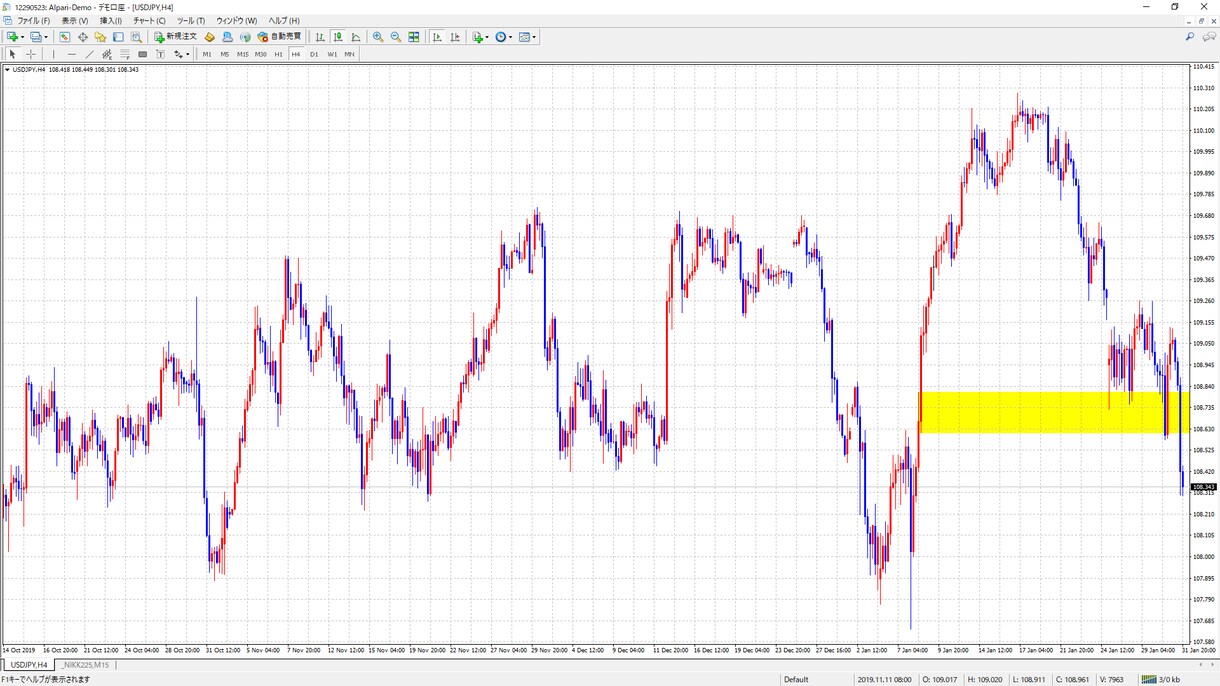Switch timeframe to H1
This screenshot has width=1220, height=686.
pos(279,54)
